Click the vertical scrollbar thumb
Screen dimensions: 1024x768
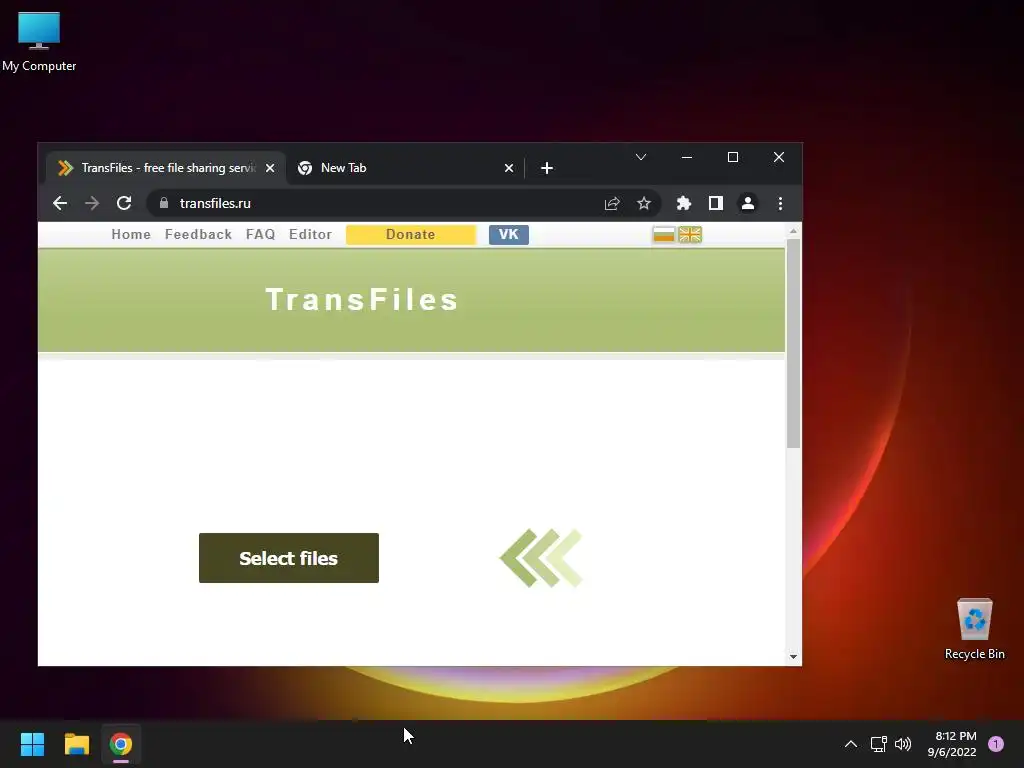pos(793,344)
